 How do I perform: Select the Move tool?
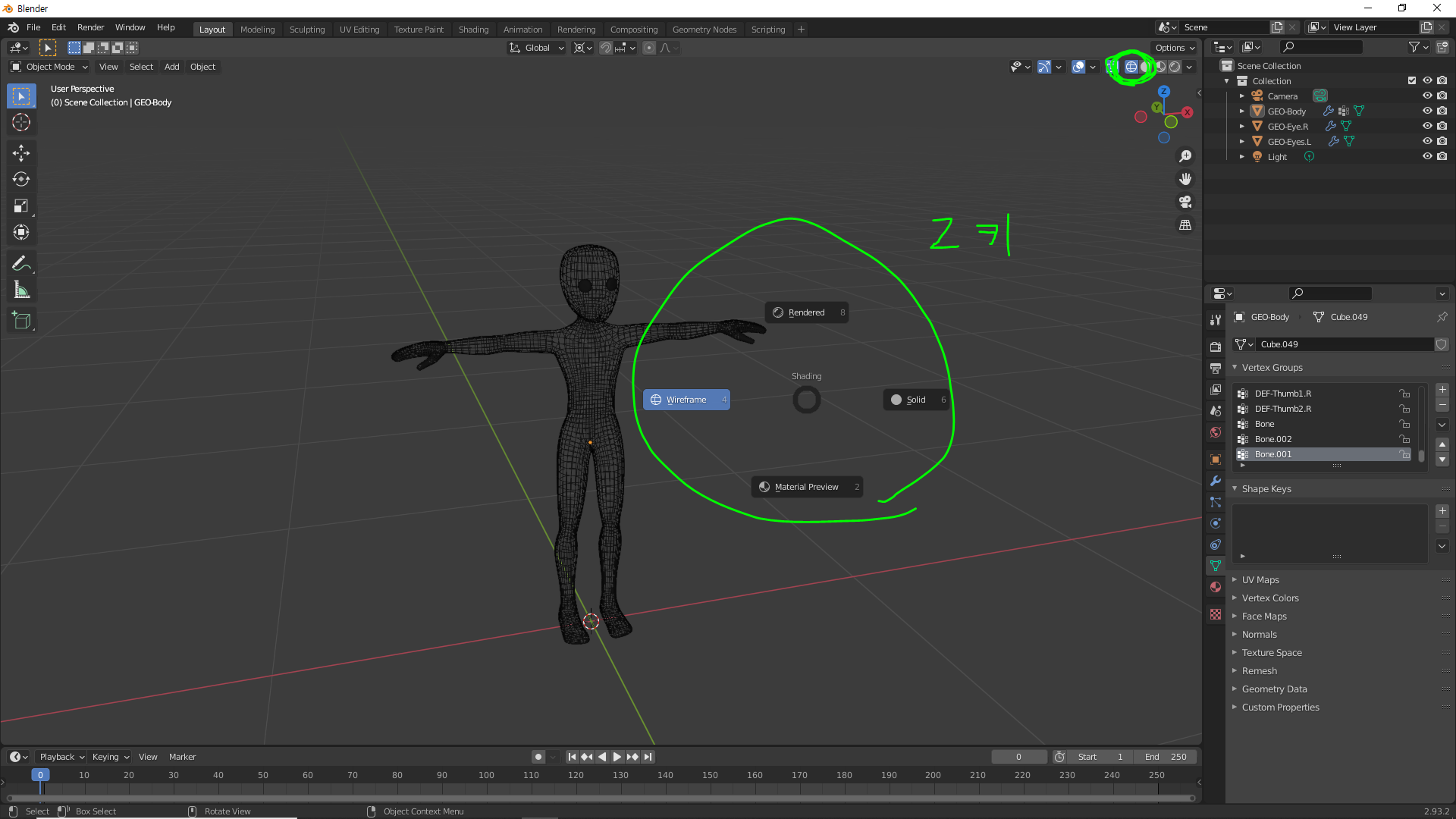(21, 153)
